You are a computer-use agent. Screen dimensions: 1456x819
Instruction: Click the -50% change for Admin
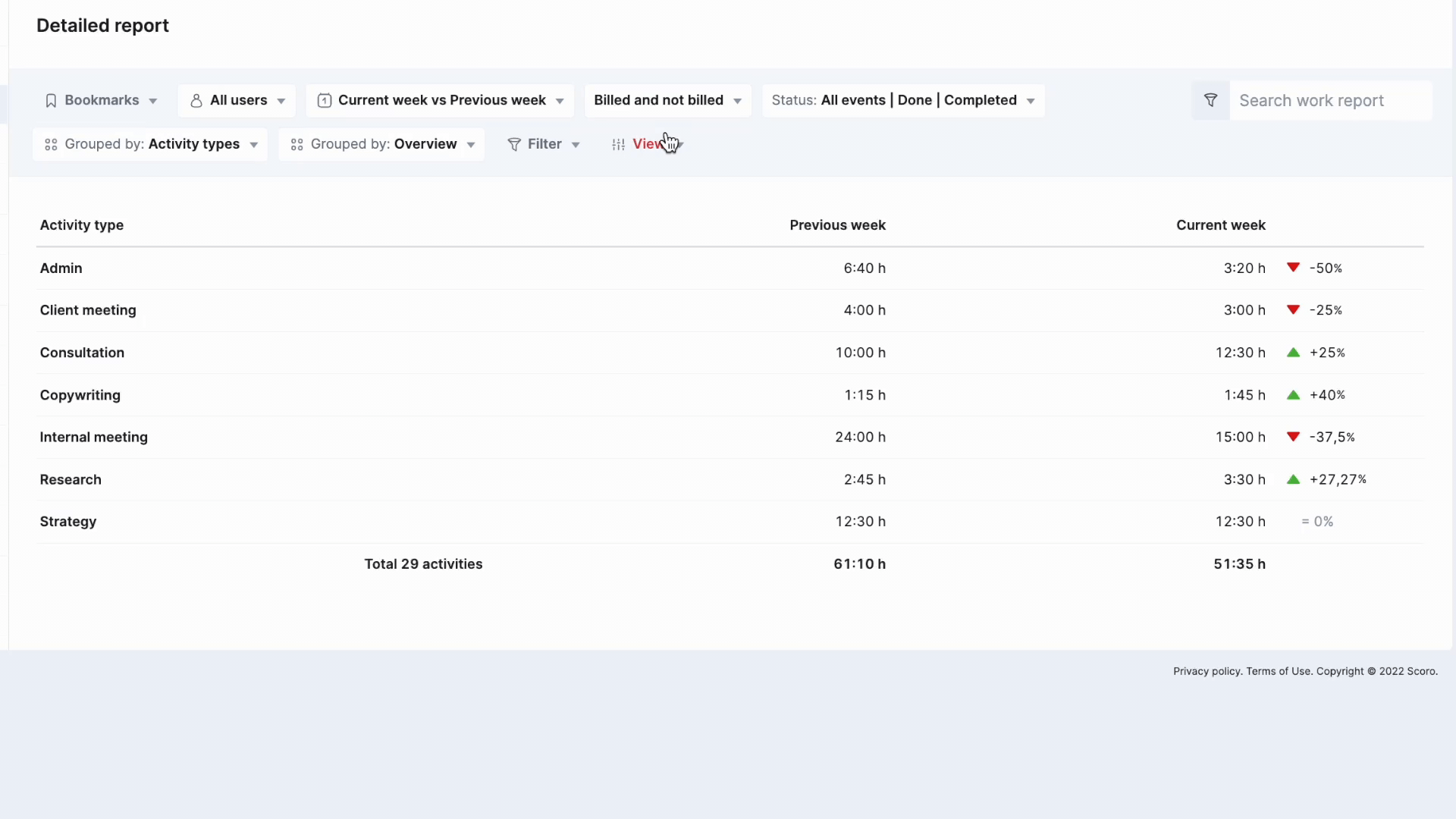pos(1326,268)
